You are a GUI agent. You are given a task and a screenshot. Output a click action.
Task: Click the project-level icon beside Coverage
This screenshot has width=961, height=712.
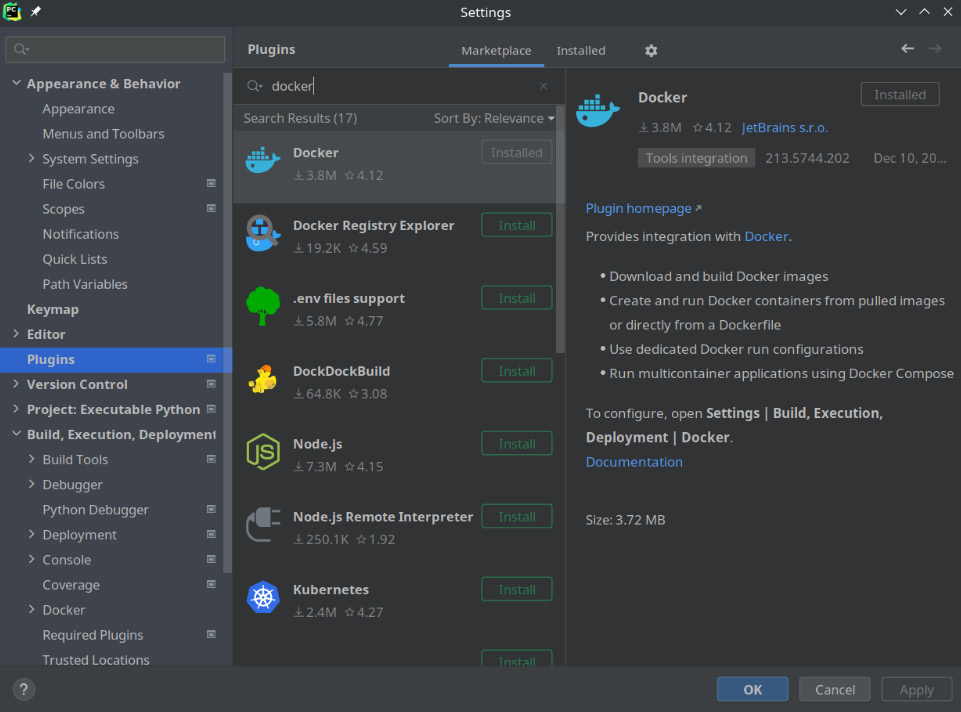(211, 585)
